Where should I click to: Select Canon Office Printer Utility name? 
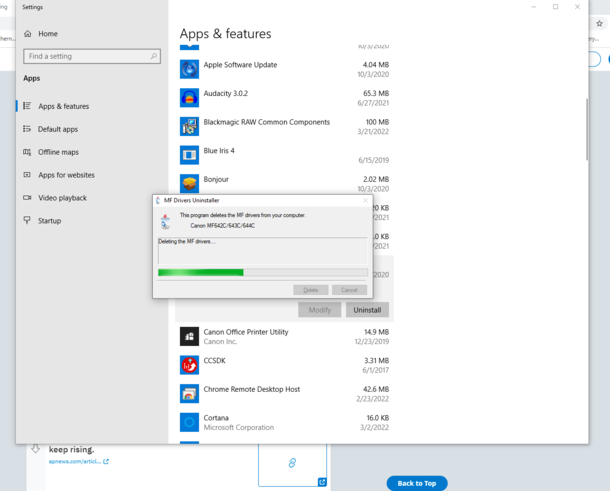click(246, 332)
